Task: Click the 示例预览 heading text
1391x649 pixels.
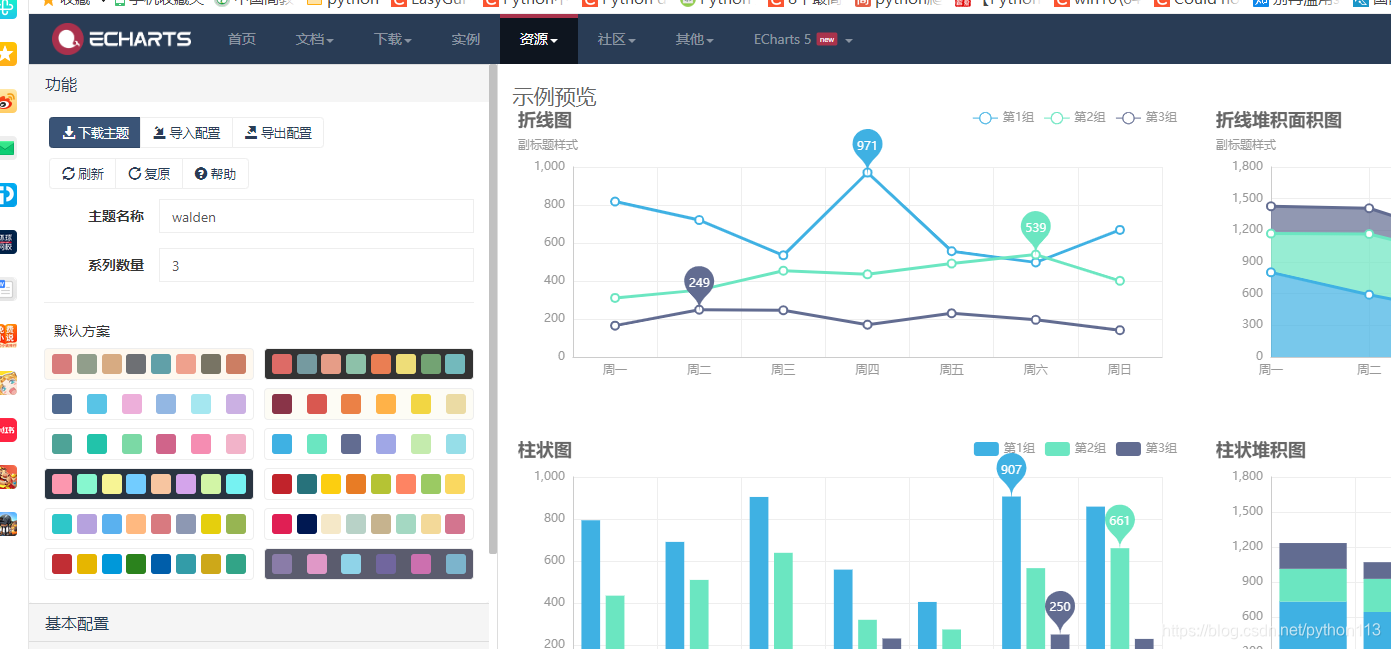Action: [x=554, y=96]
